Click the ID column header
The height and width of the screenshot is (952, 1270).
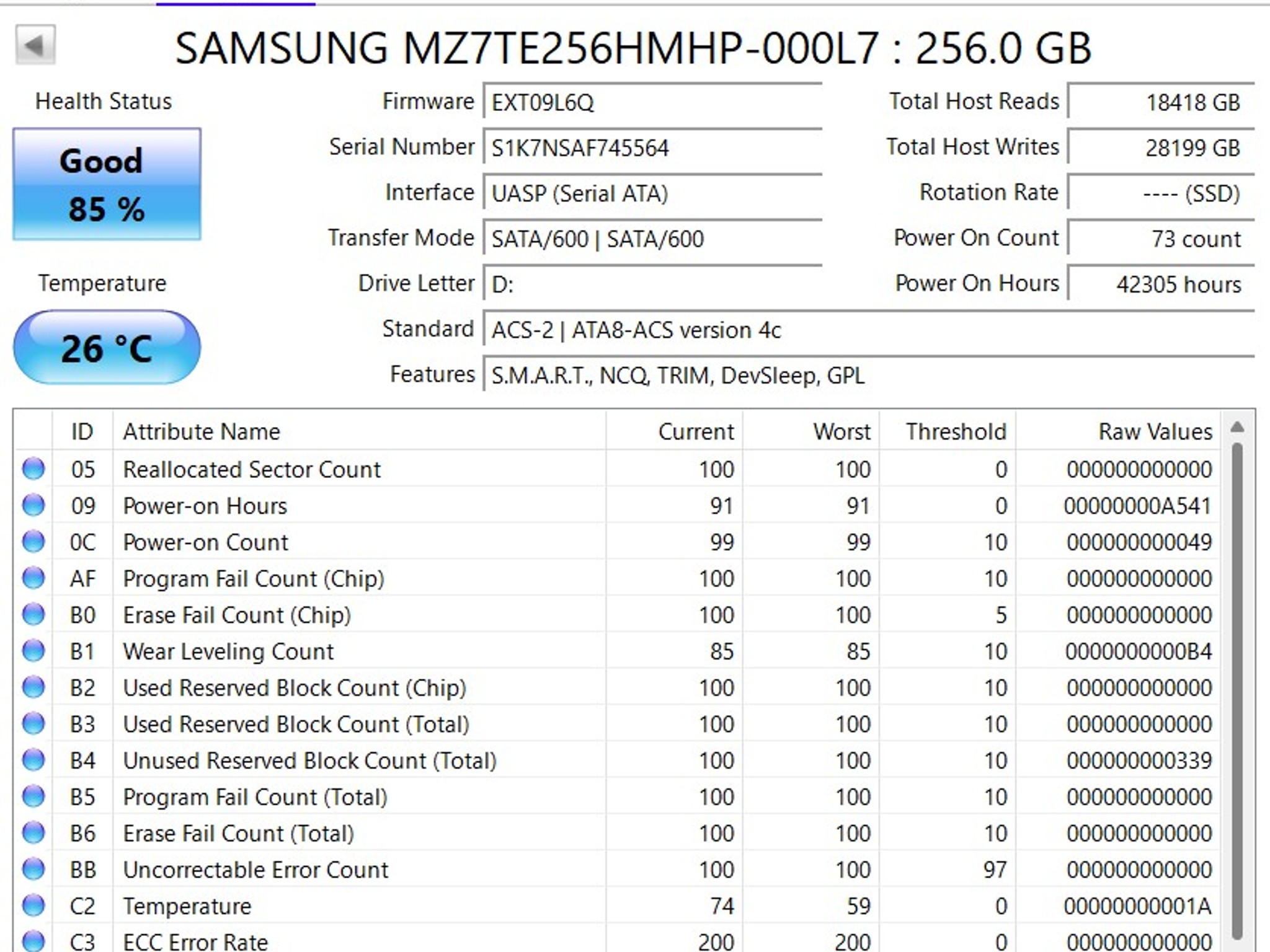(x=82, y=431)
